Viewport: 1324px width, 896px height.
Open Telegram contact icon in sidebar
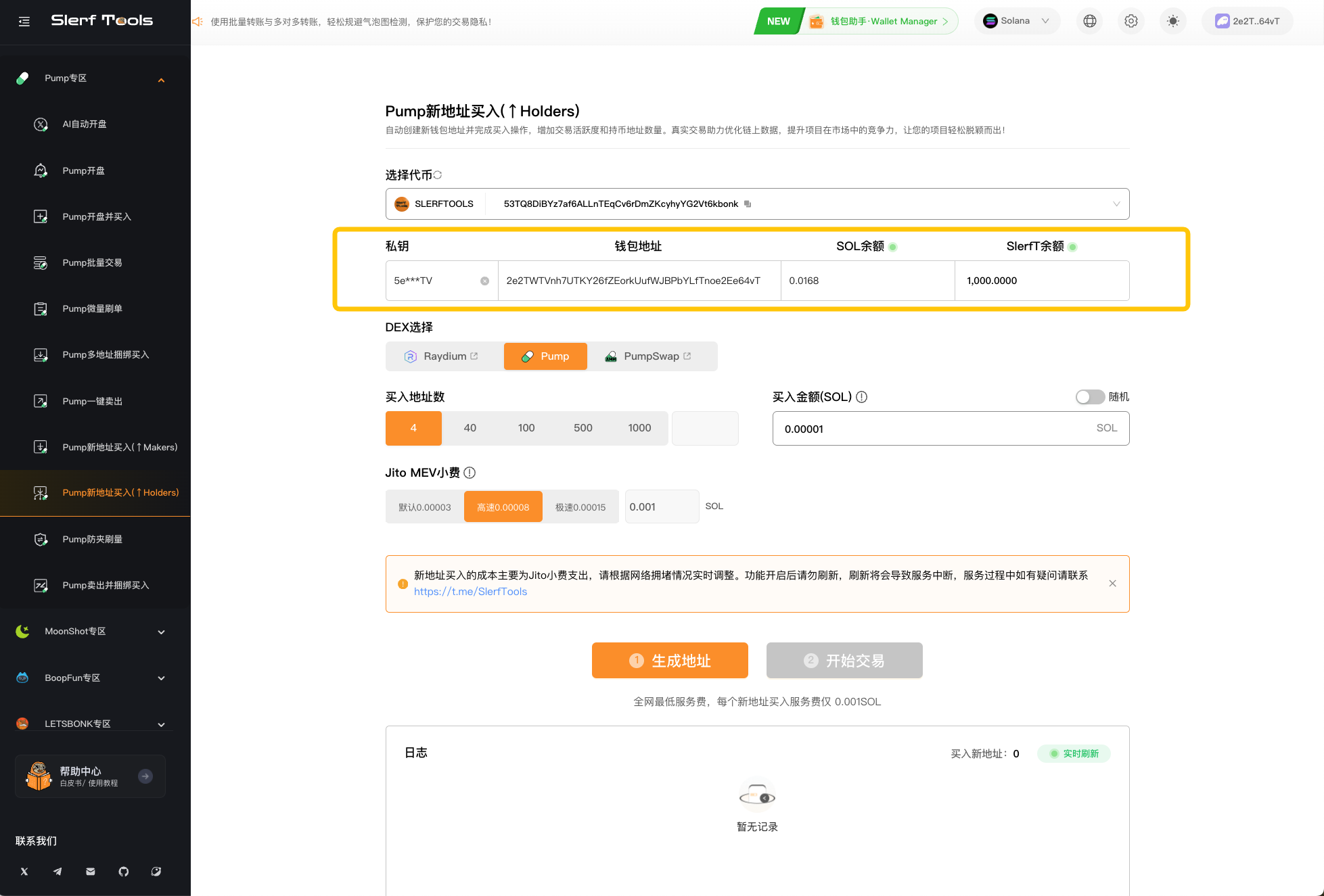[x=58, y=872]
